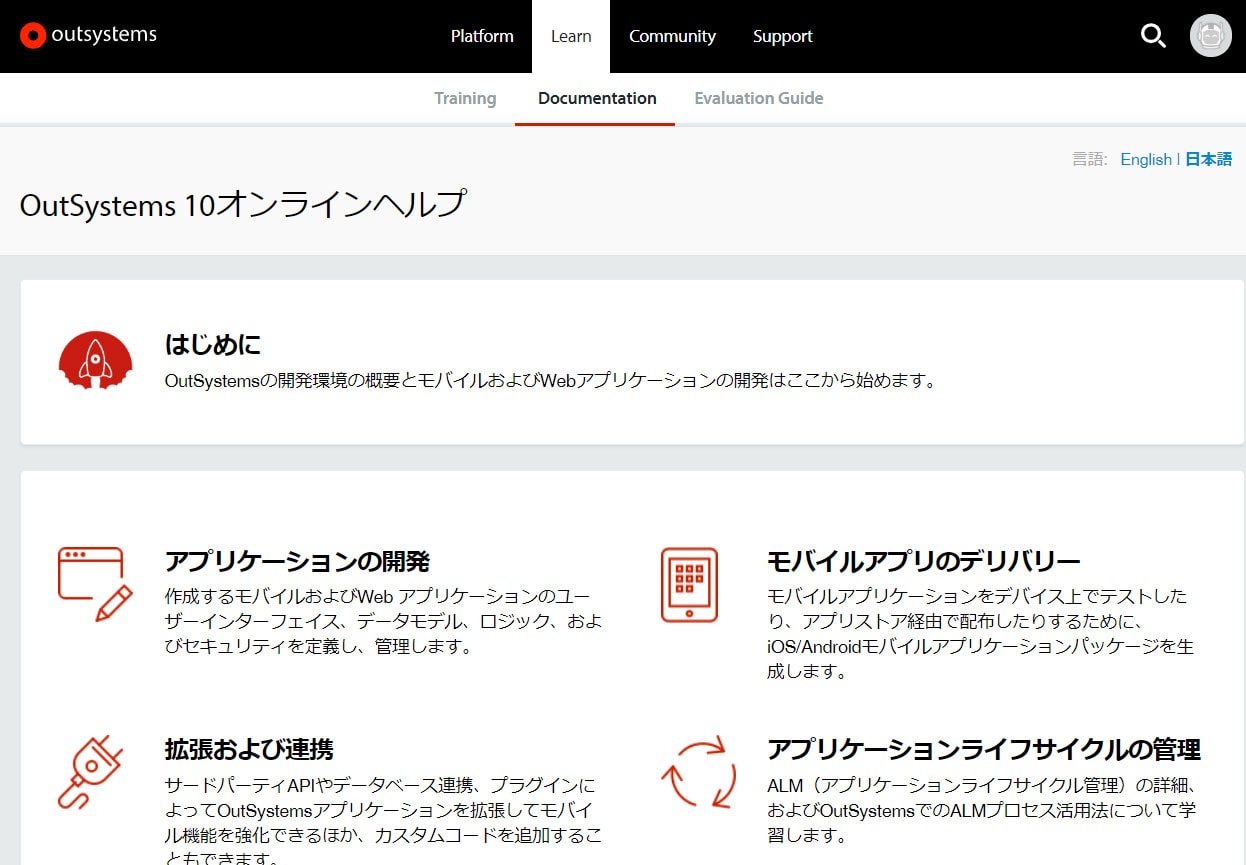
Task: Click the 言語: label
Action: [1089, 159]
